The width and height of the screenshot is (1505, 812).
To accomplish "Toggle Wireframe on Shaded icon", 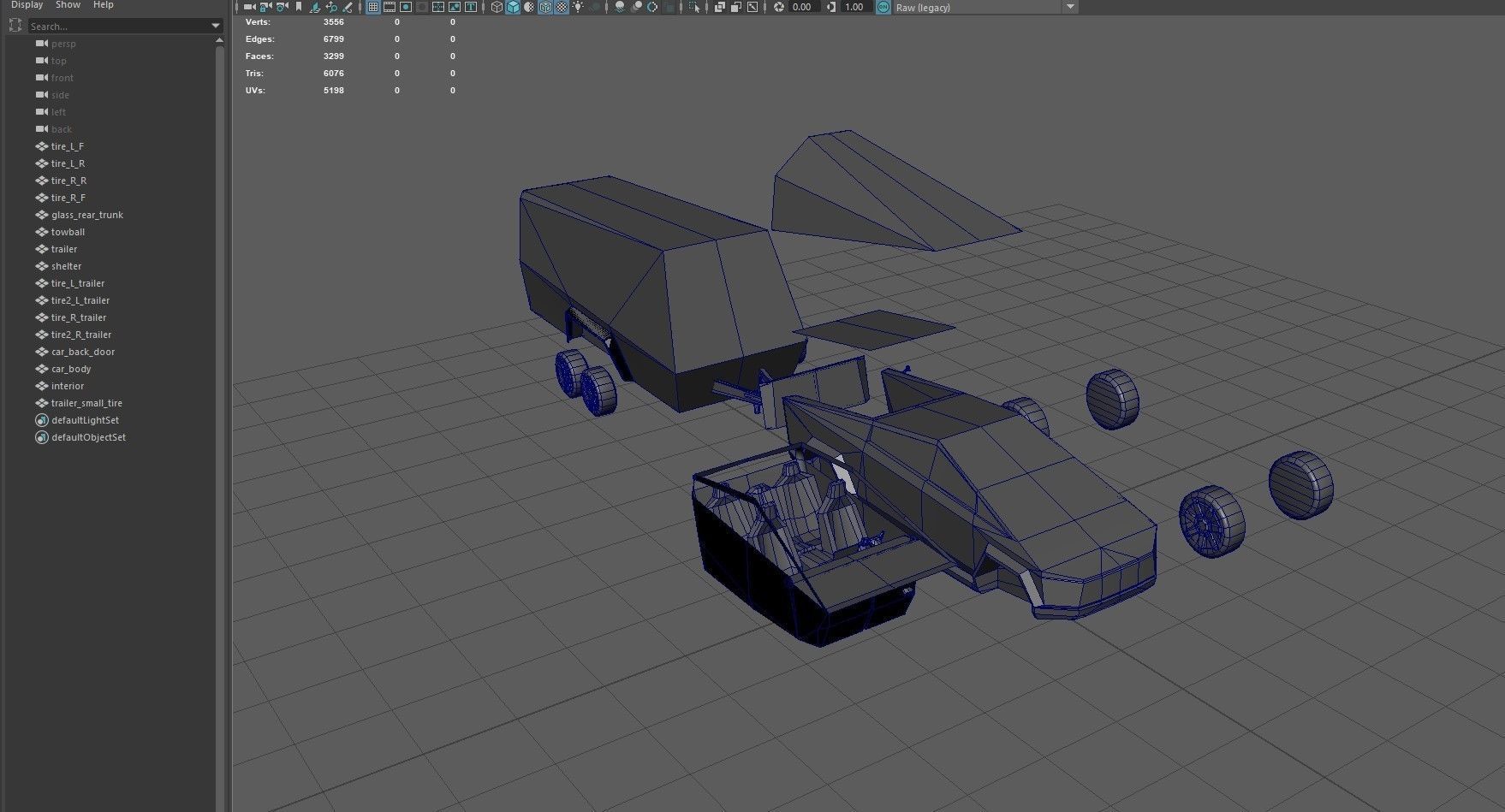I will coord(545,7).
